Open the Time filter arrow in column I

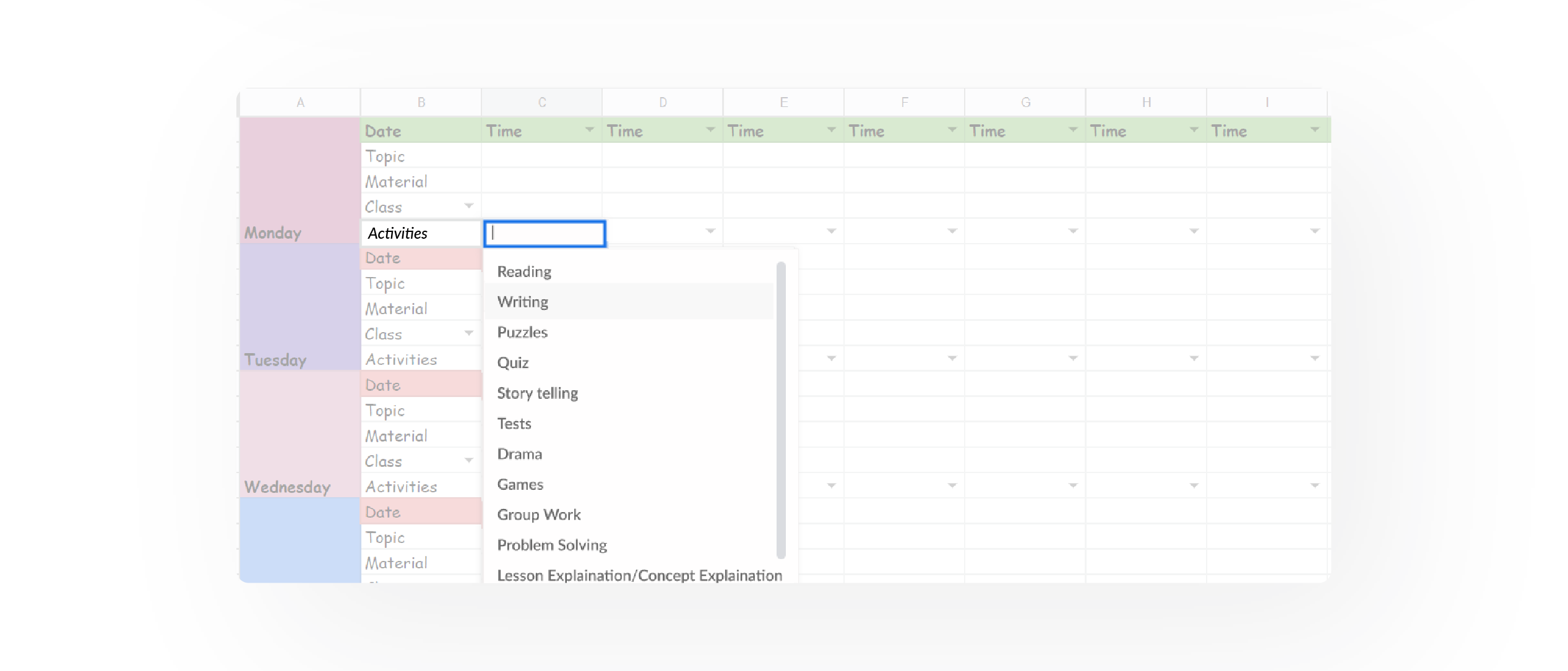click(x=1315, y=130)
